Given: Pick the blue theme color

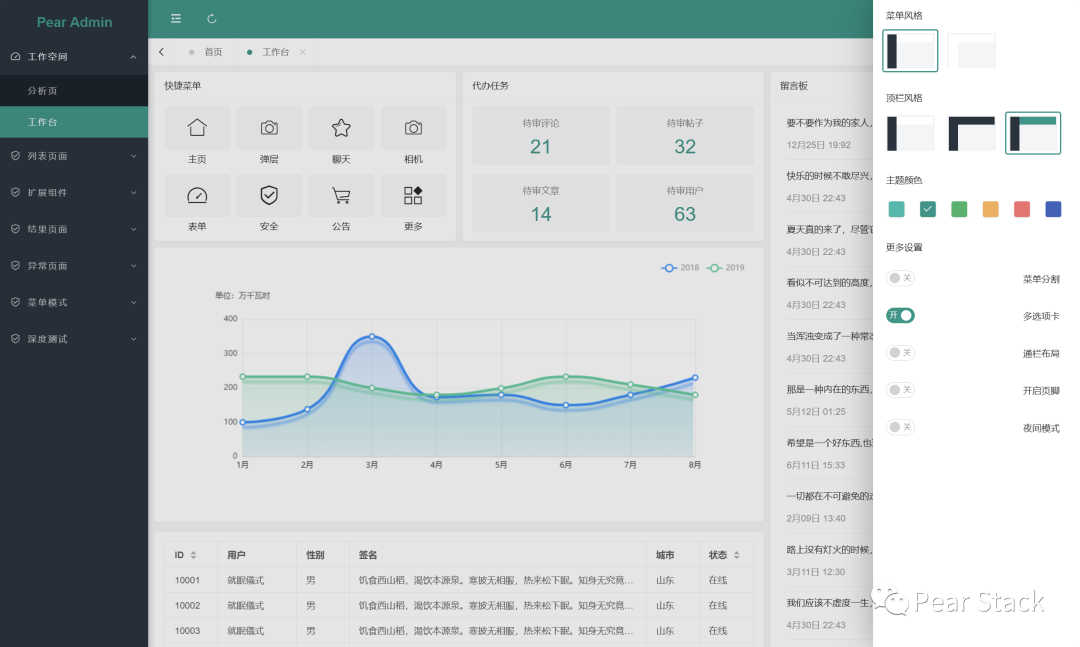Looking at the screenshot, I should point(1053,209).
